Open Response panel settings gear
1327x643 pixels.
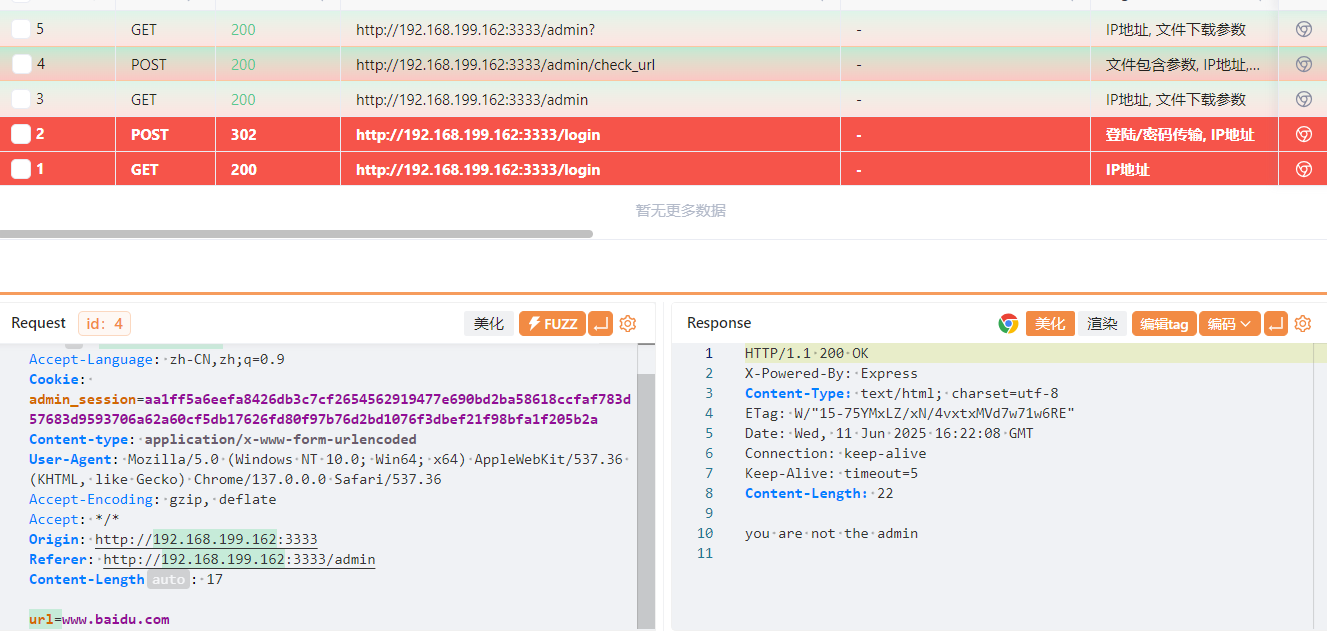point(1303,323)
